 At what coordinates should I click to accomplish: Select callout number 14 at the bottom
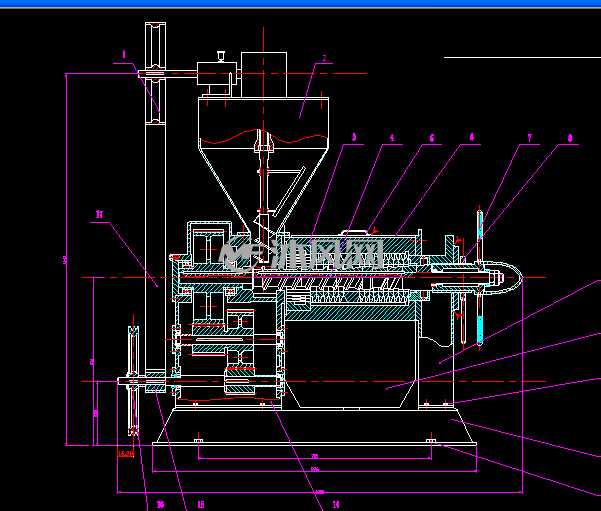pos(336,504)
